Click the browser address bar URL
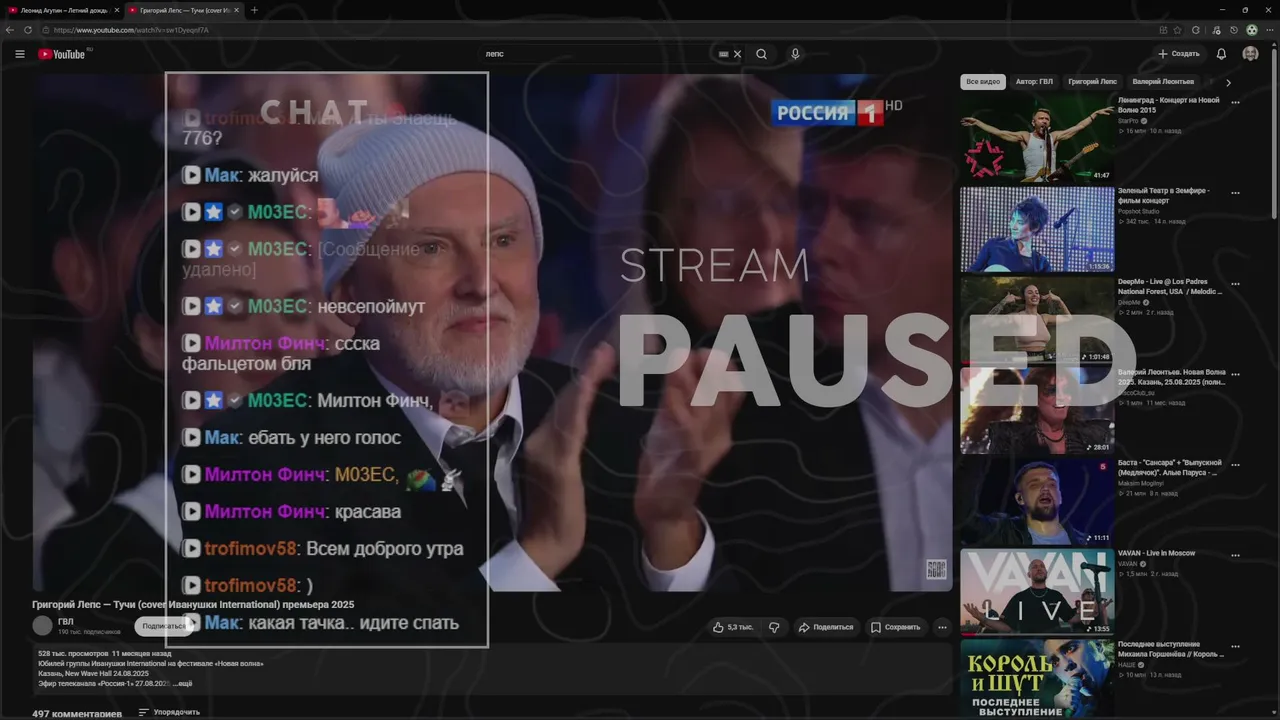Image resolution: width=1280 pixels, height=720 pixels. point(131,30)
